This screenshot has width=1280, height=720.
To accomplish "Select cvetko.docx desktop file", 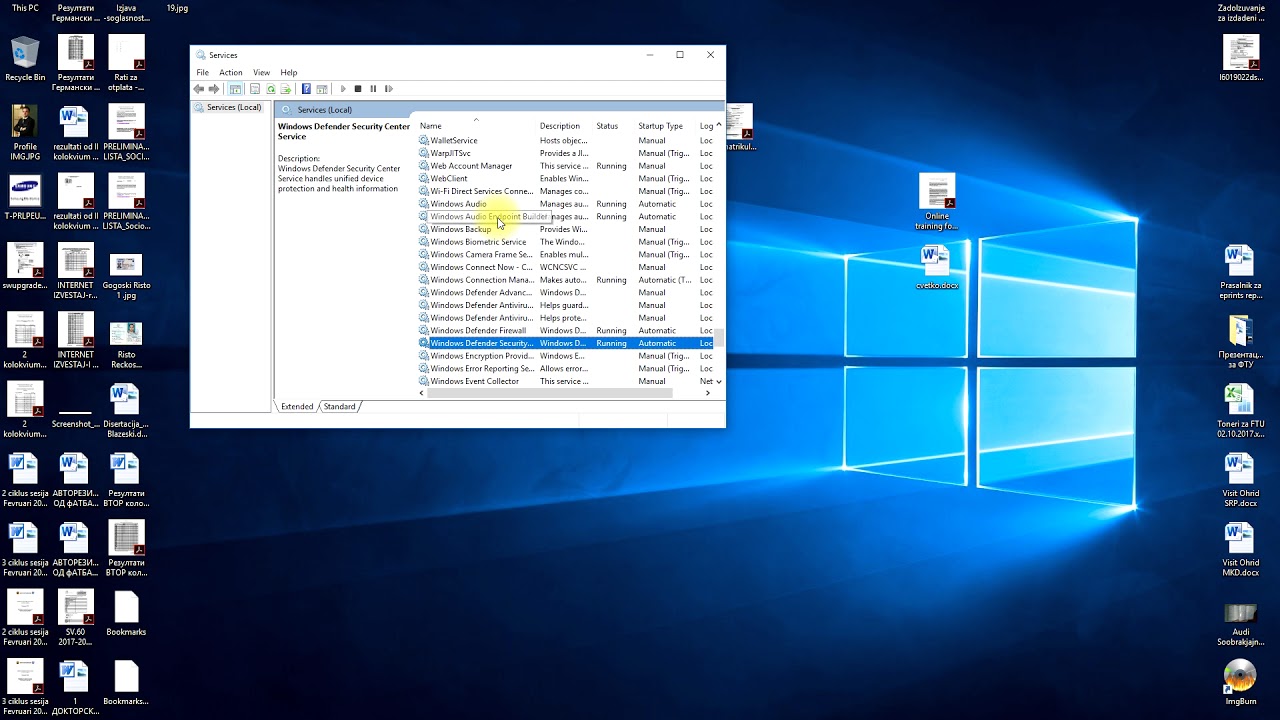I will tap(937, 268).
